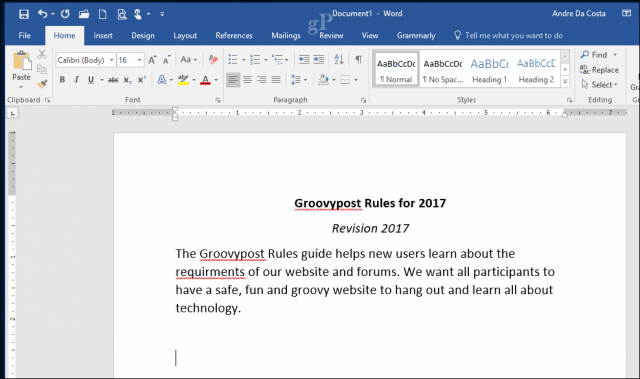
Task: Customize Quick Access Toolbar dropdown
Action: 162,14
